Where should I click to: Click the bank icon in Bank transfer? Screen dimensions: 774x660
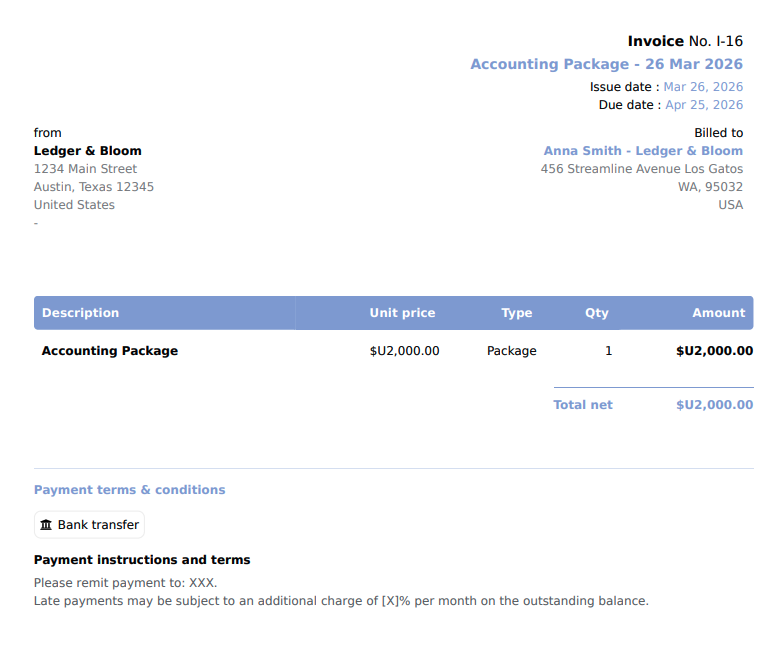click(x=46, y=524)
